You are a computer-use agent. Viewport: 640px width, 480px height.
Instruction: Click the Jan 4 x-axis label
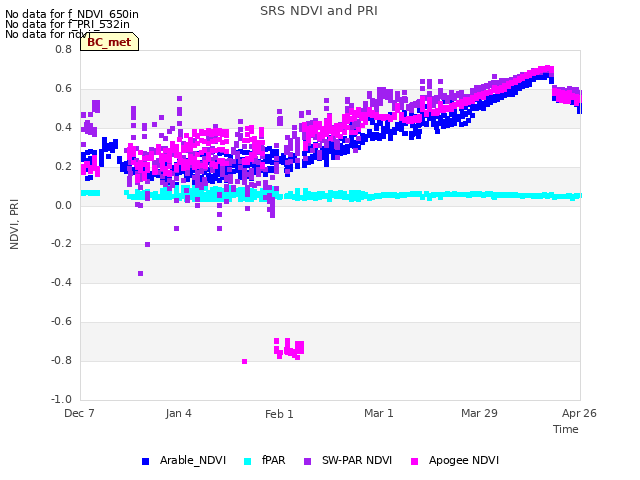point(178,413)
